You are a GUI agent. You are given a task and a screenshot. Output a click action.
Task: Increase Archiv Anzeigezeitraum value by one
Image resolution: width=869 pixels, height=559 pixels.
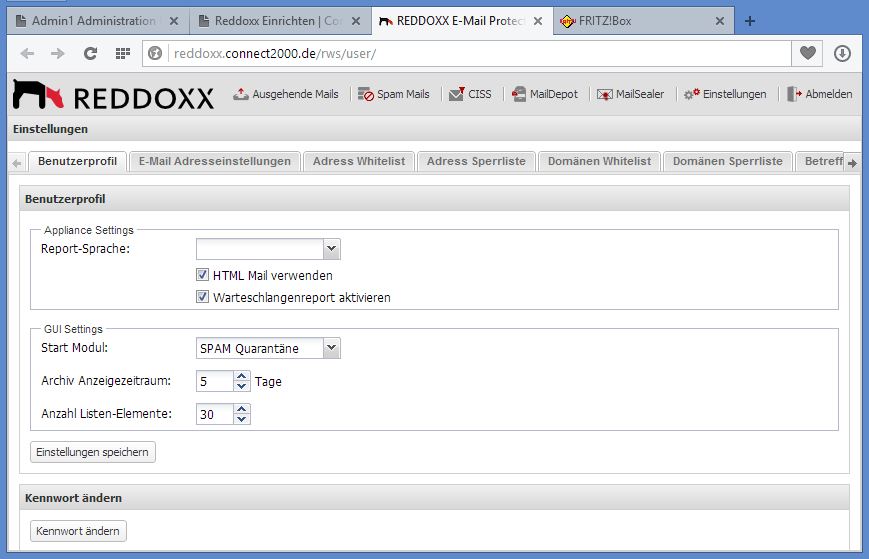tap(241, 376)
